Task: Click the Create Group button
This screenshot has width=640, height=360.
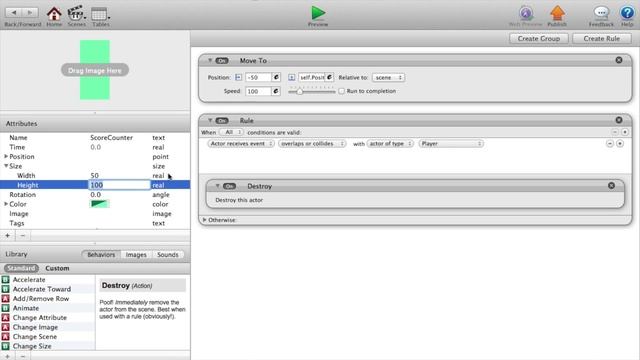Action: click(538, 38)
